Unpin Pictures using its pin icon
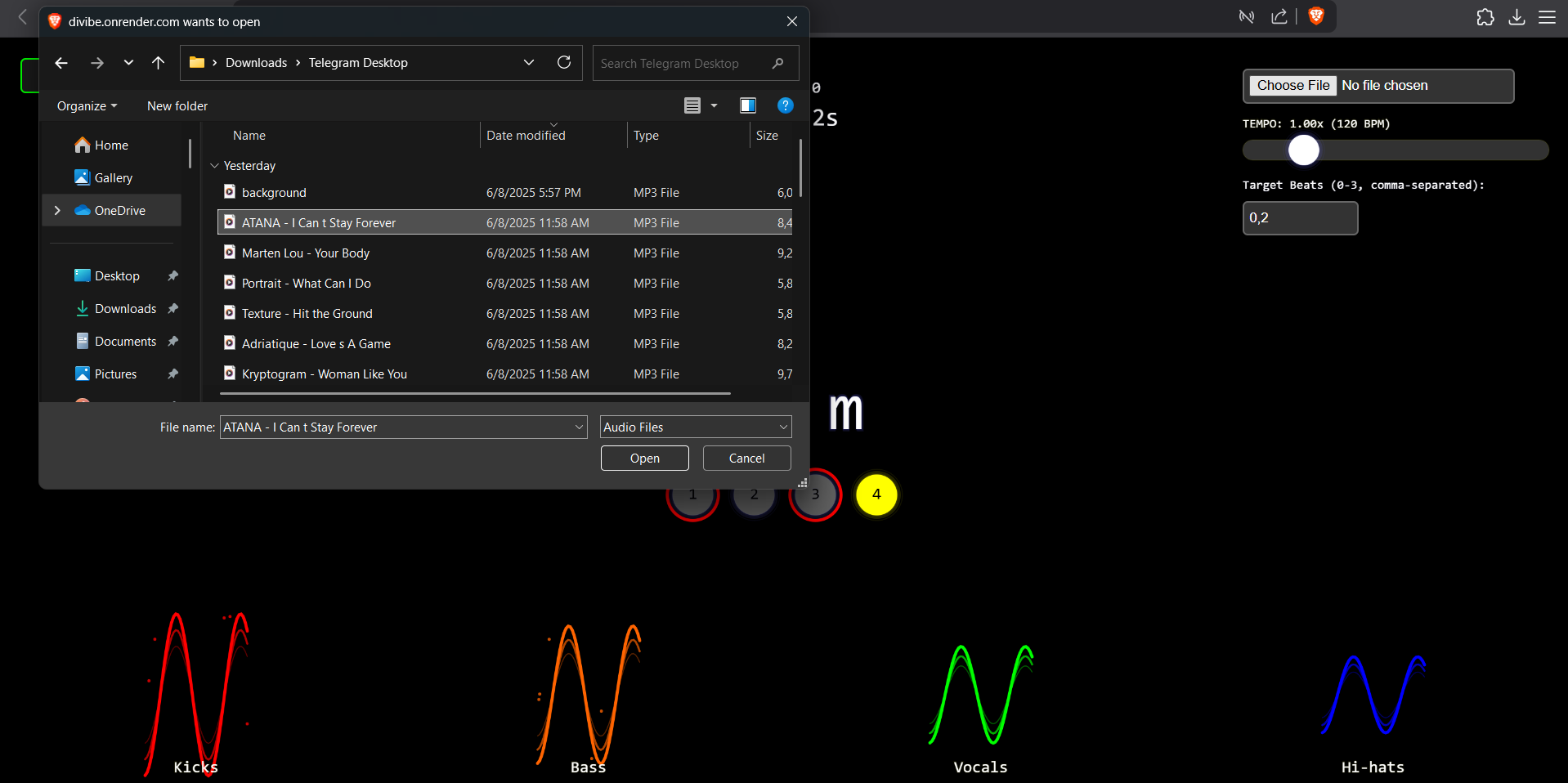The height and width of the screenshot is (783, 1568). (x=172, y=374)
